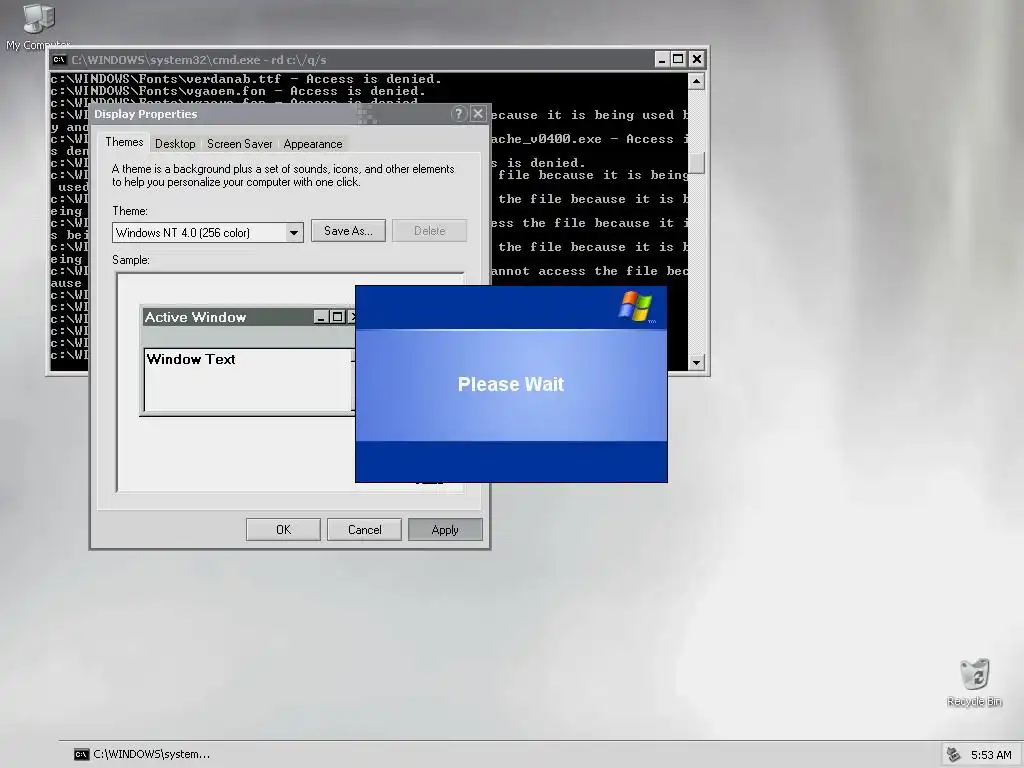Open the Screen Saver tab
Screen dimensions: 1024x768
coord(240,144)
